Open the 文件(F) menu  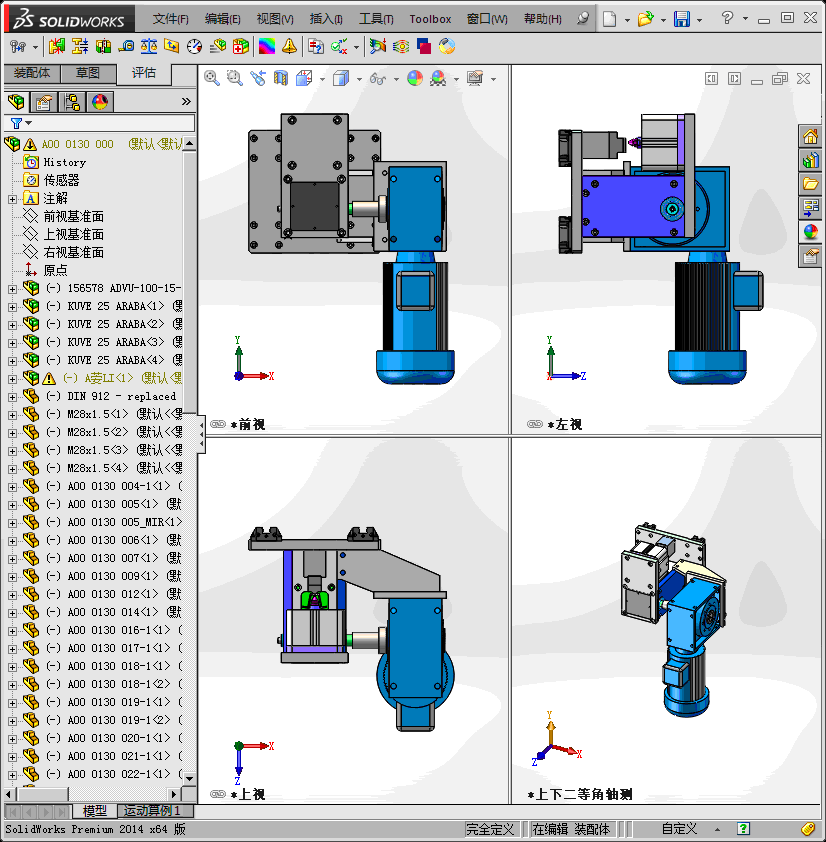click(x=170, y=19)
